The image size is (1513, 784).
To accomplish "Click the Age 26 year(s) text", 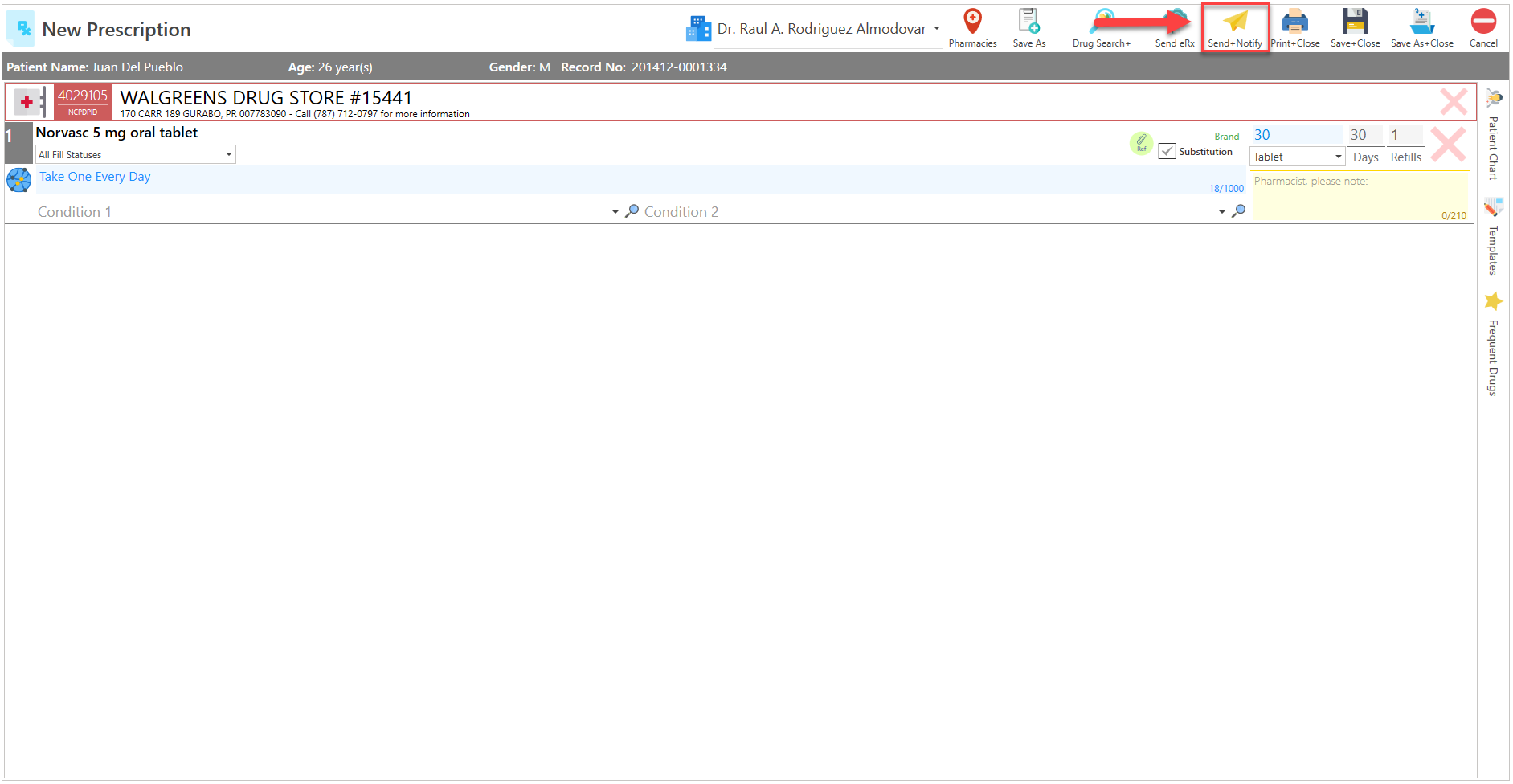I will pos(330,67).
